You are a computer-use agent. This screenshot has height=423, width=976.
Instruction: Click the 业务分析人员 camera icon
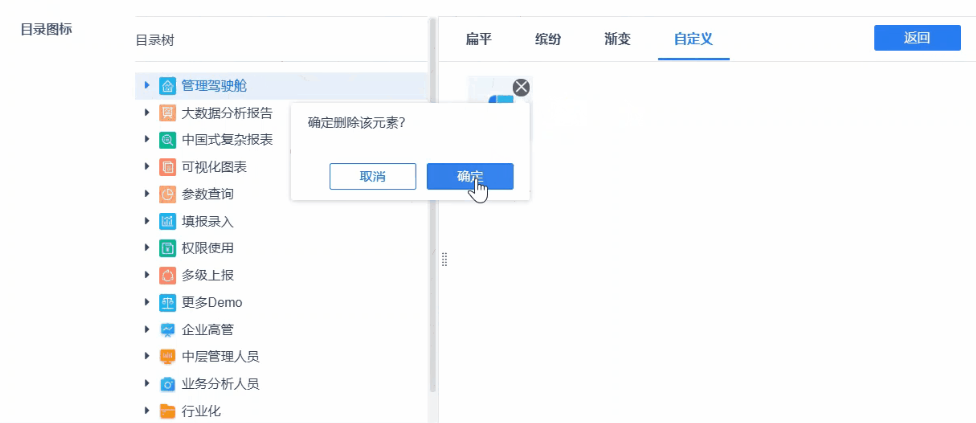(167, 384)
